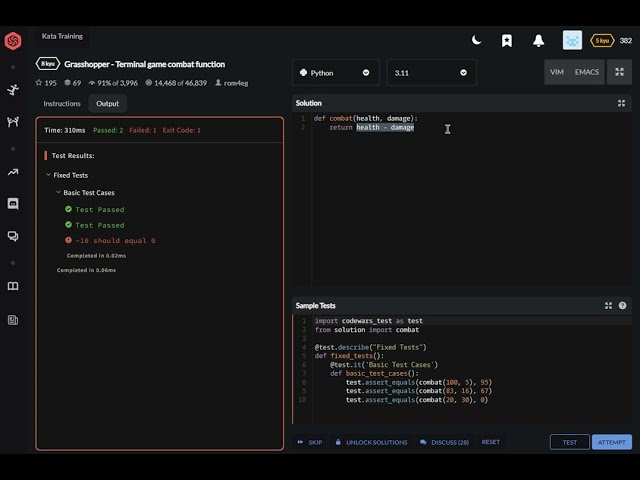Click the TEST button
This screenshot has width=640, height=480.
coord(569,442)
